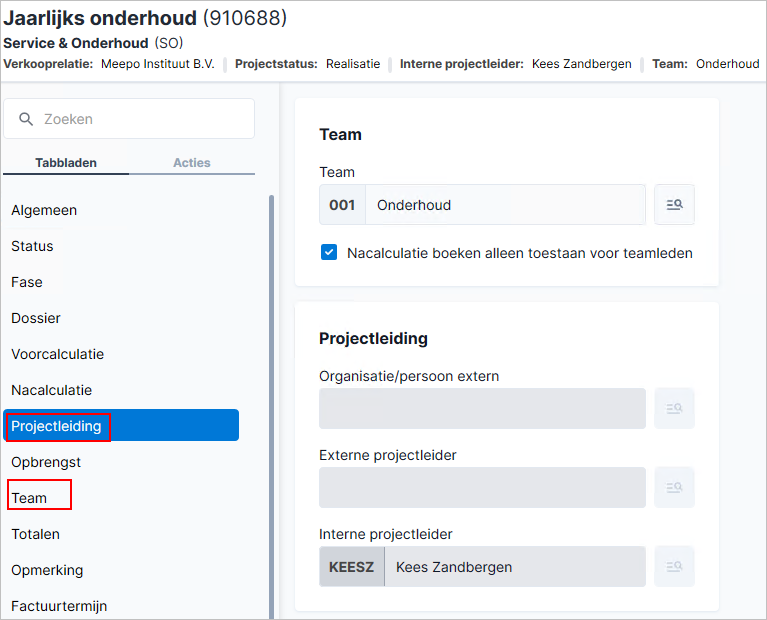Click the Interne projectleider lookup icon

click(674, 567)
